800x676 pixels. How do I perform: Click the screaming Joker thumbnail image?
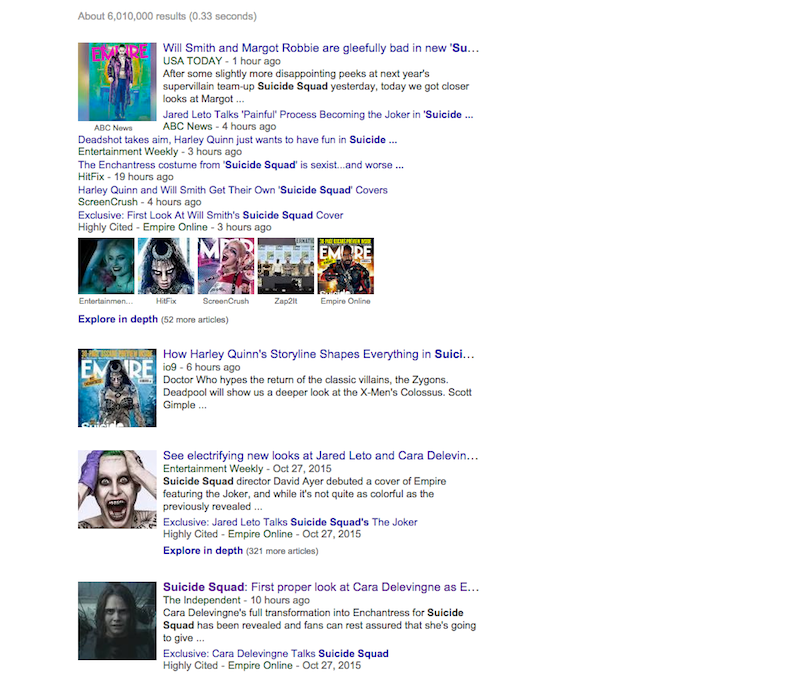117,489
